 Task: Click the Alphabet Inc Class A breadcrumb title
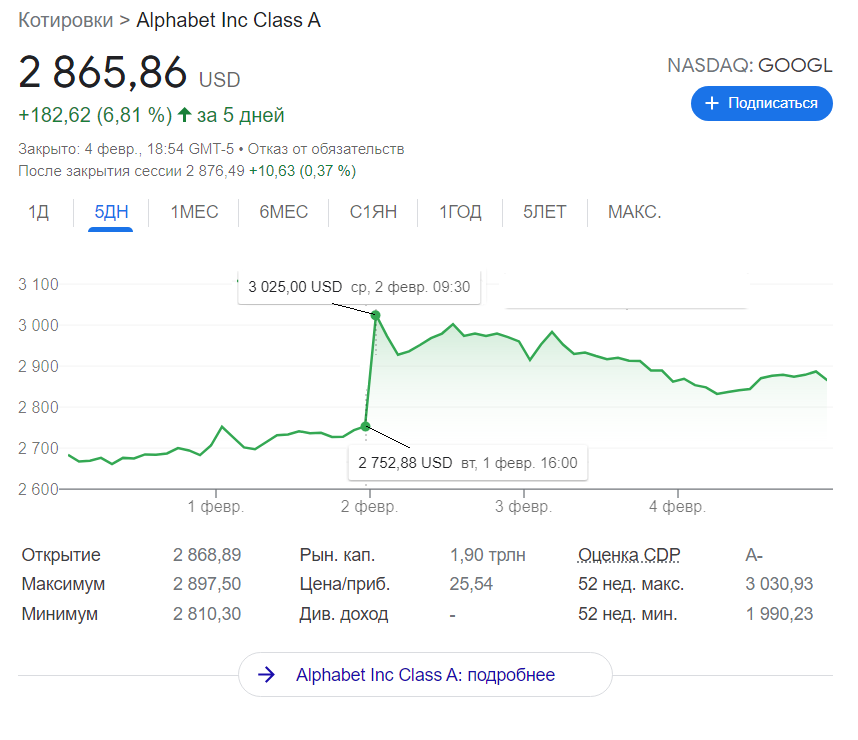(x=228, y=20)
